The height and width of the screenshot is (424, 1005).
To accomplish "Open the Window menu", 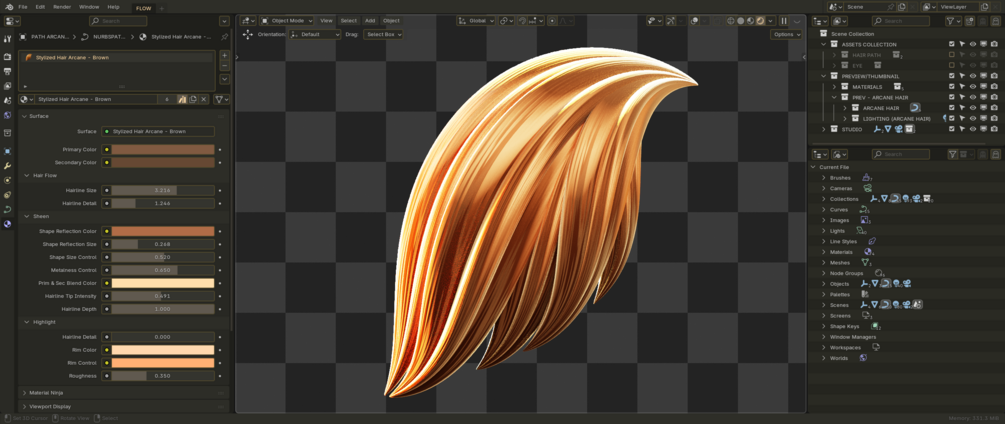I will click(89, 6).
